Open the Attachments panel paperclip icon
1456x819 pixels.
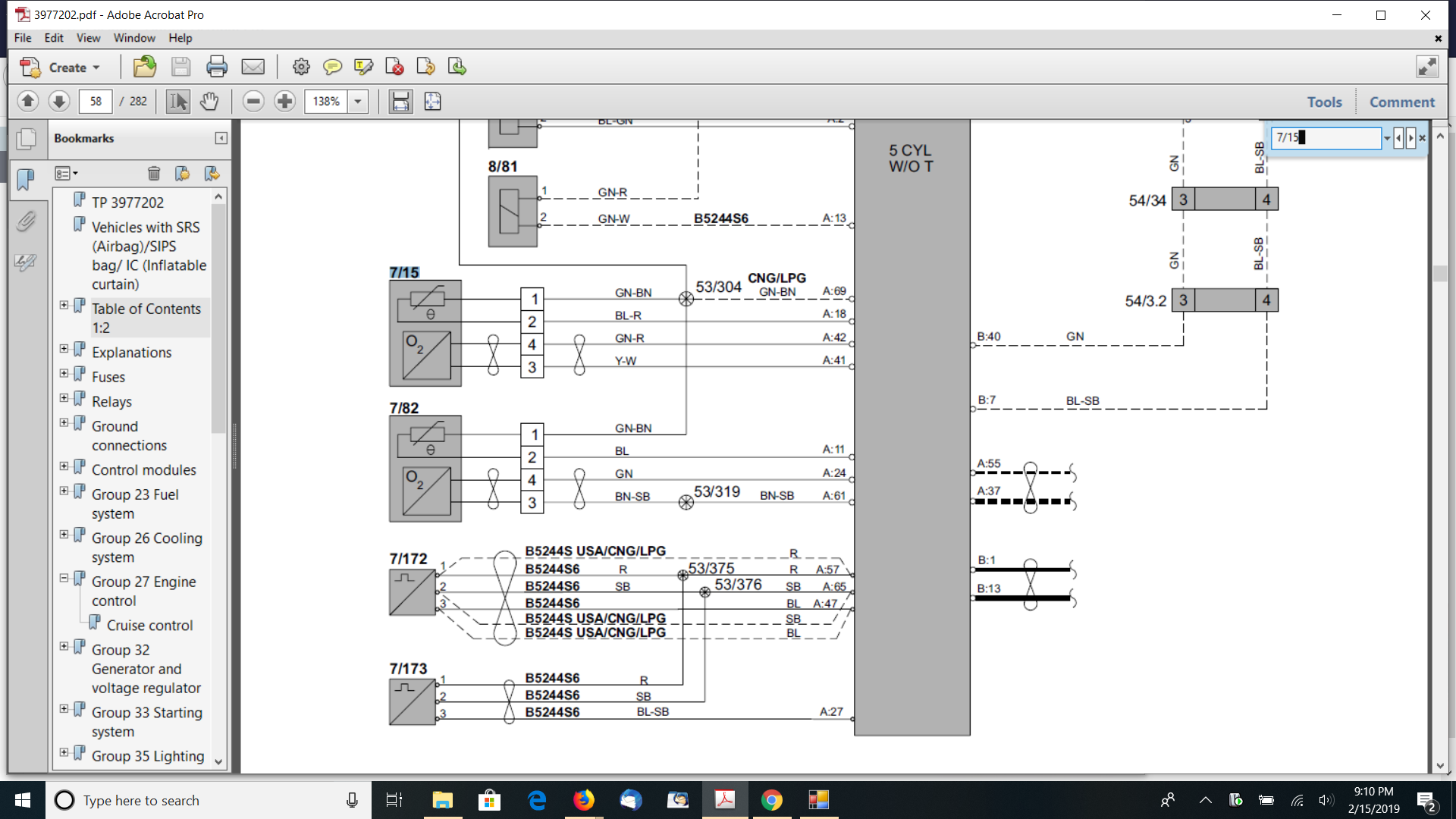(26, 221)
